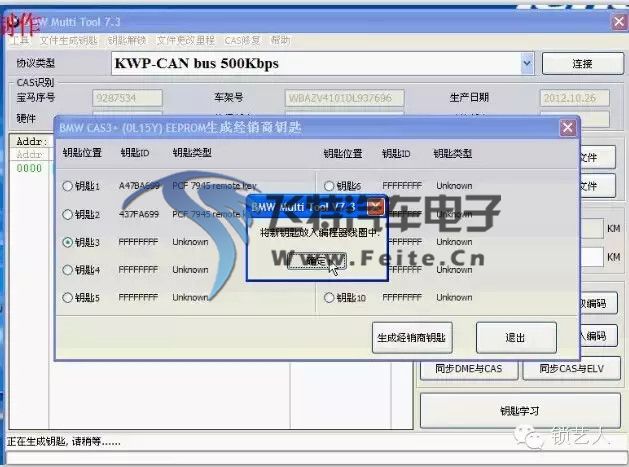Viewport: 629px width, 467px height.
Task: Select the 钥匙4 radio button
Action: coord(67,270)
